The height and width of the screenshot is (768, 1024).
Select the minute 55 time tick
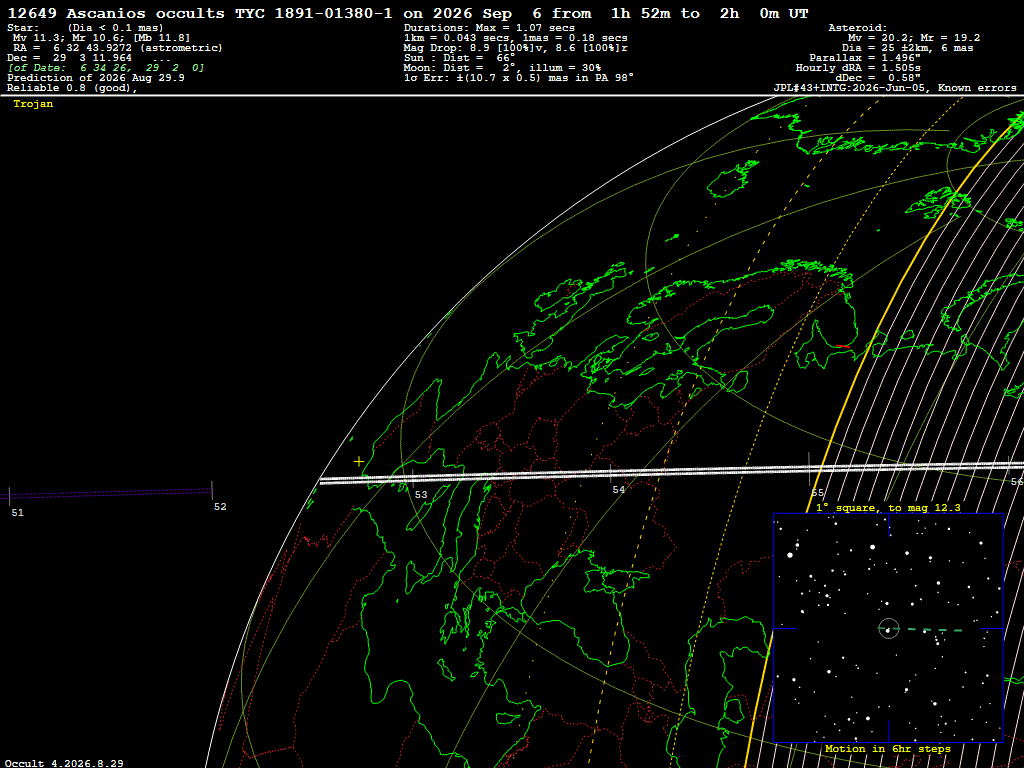(809, 469)
